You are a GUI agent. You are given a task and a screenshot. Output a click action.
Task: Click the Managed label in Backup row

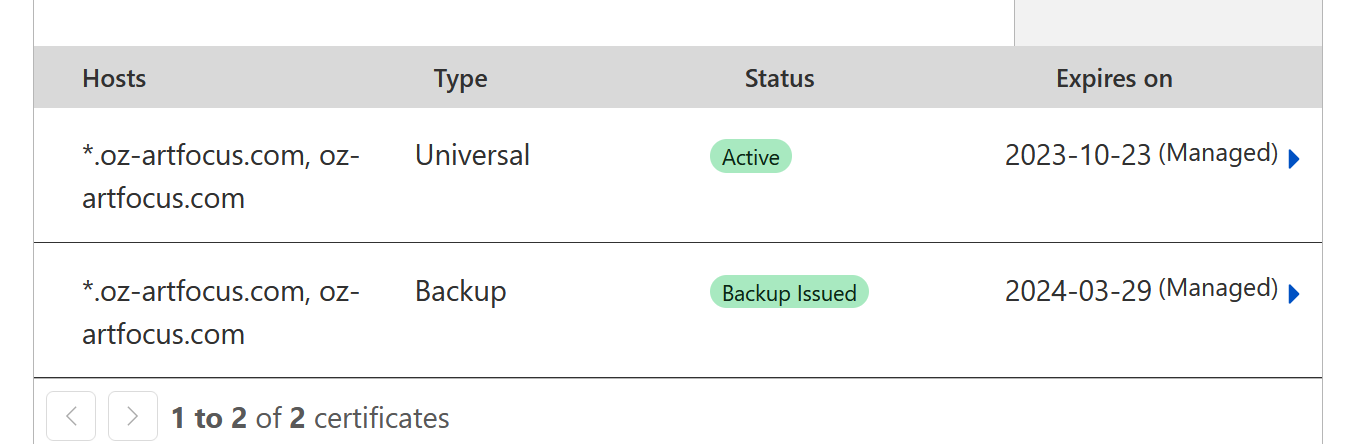coord(1218,289)
